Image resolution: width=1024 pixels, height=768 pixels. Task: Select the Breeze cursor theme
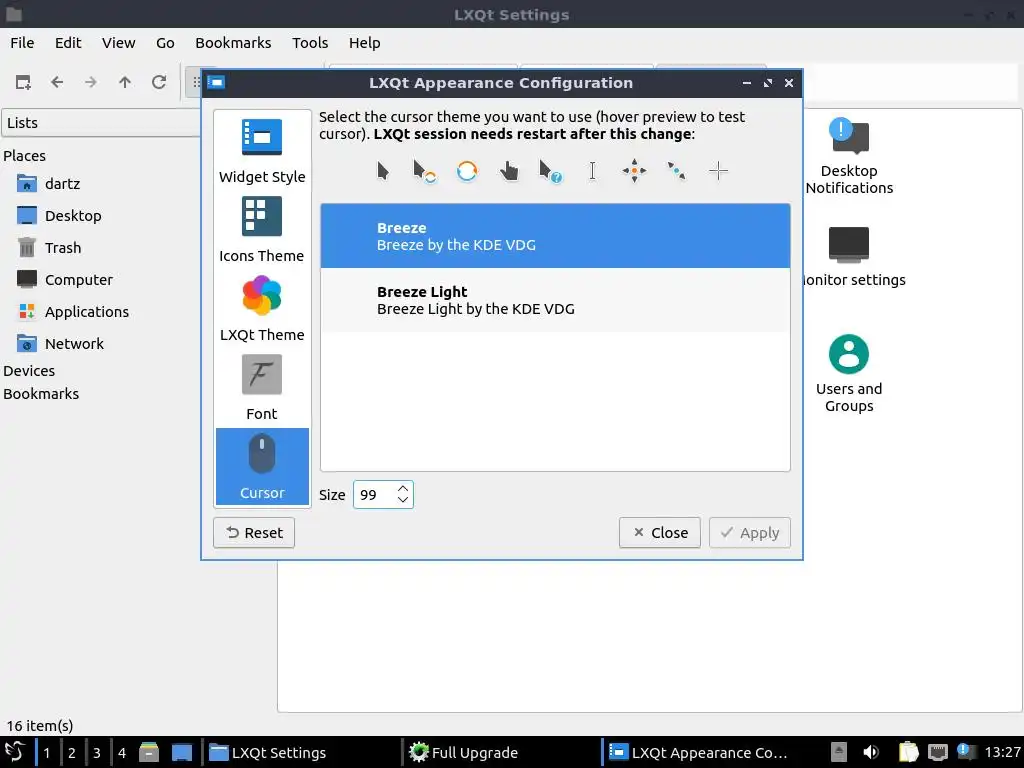tap(555, 236)
